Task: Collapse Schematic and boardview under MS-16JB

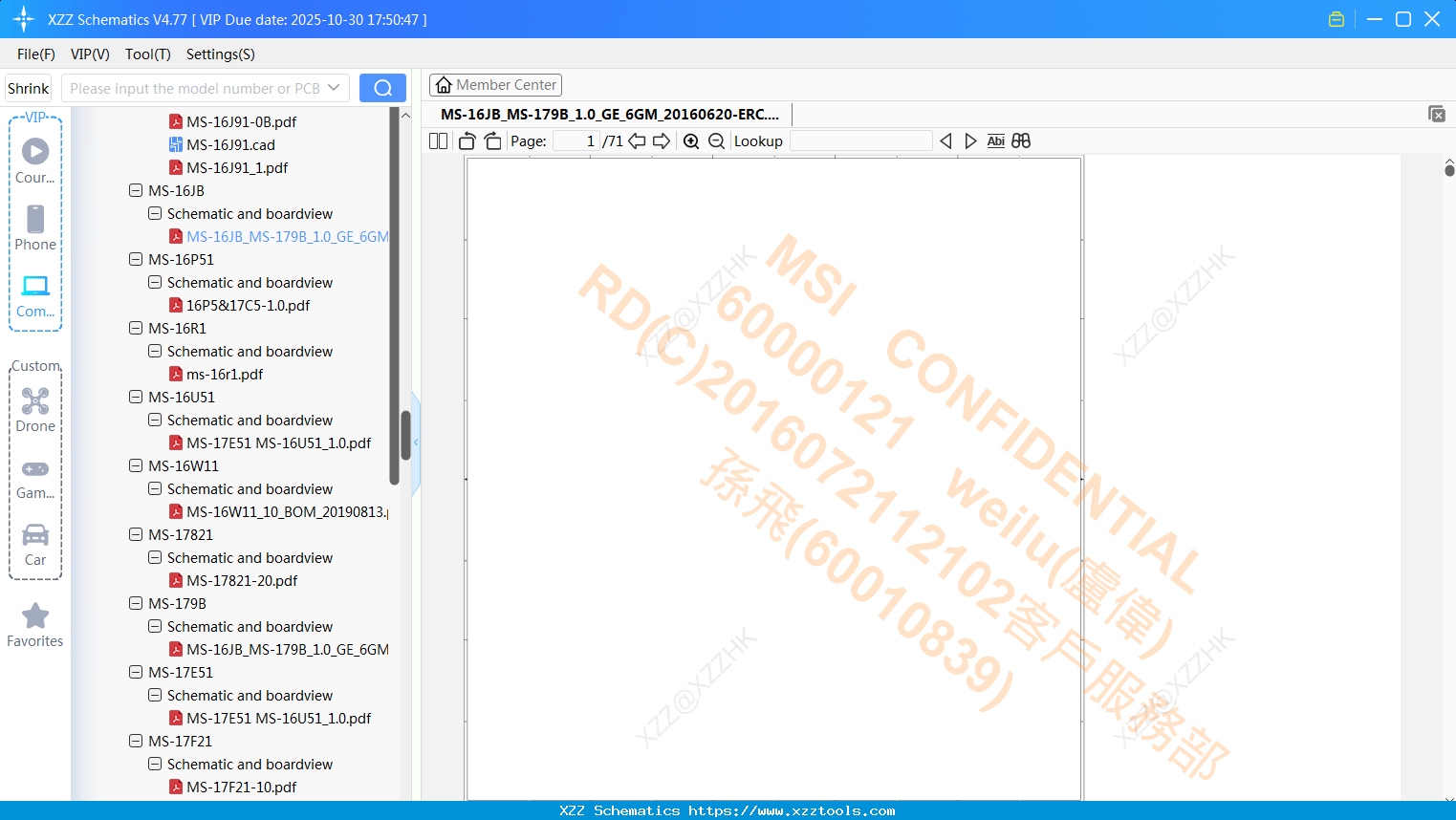Action: (155, 213)
